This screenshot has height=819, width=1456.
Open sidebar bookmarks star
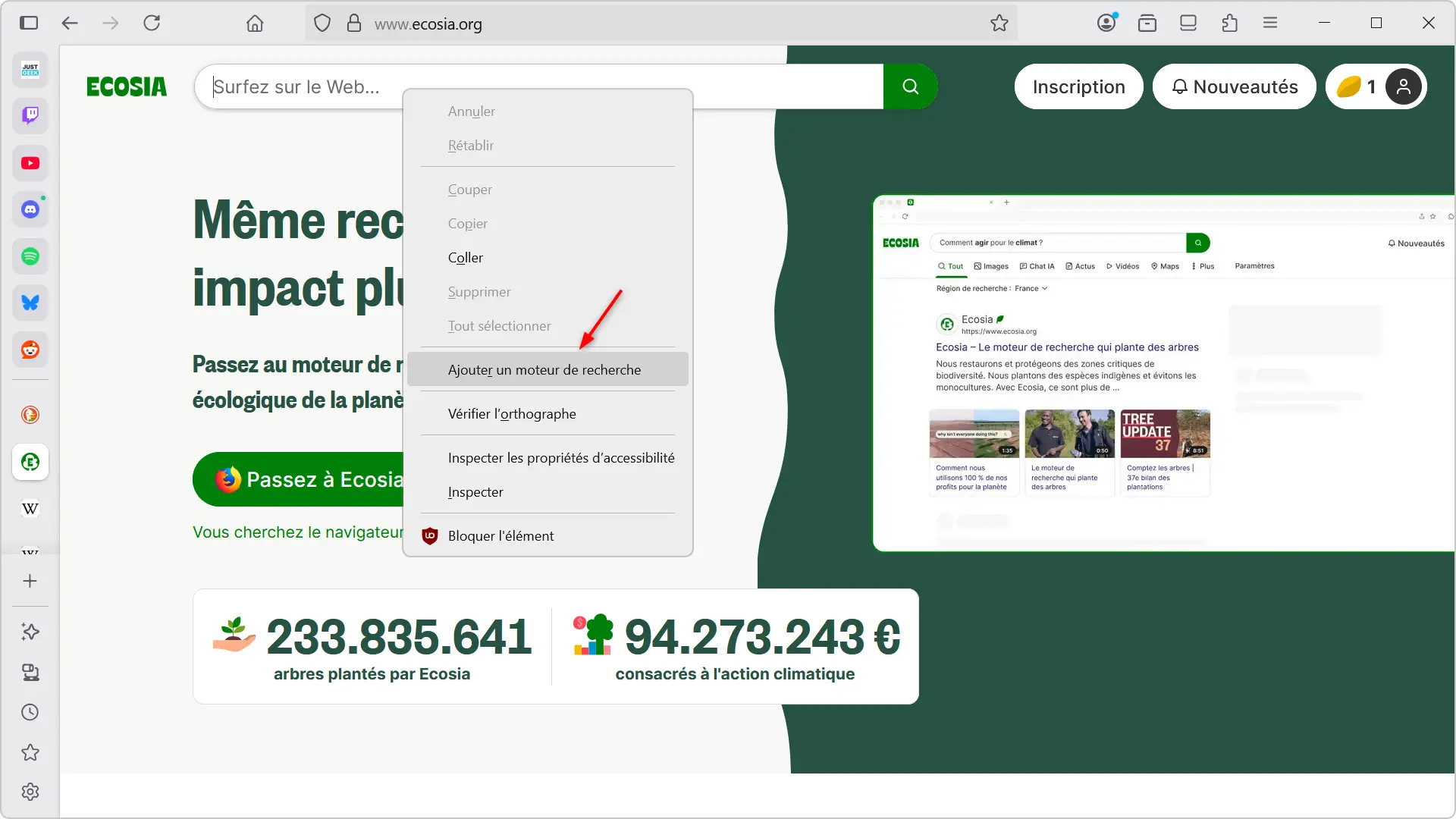pyautogui.click(x=30, y=752)
